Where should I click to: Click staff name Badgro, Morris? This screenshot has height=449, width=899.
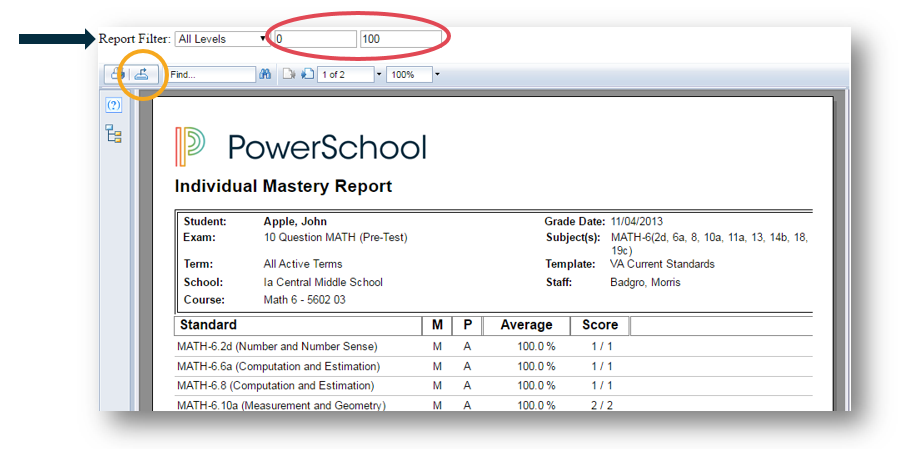[x=646, y=283]
